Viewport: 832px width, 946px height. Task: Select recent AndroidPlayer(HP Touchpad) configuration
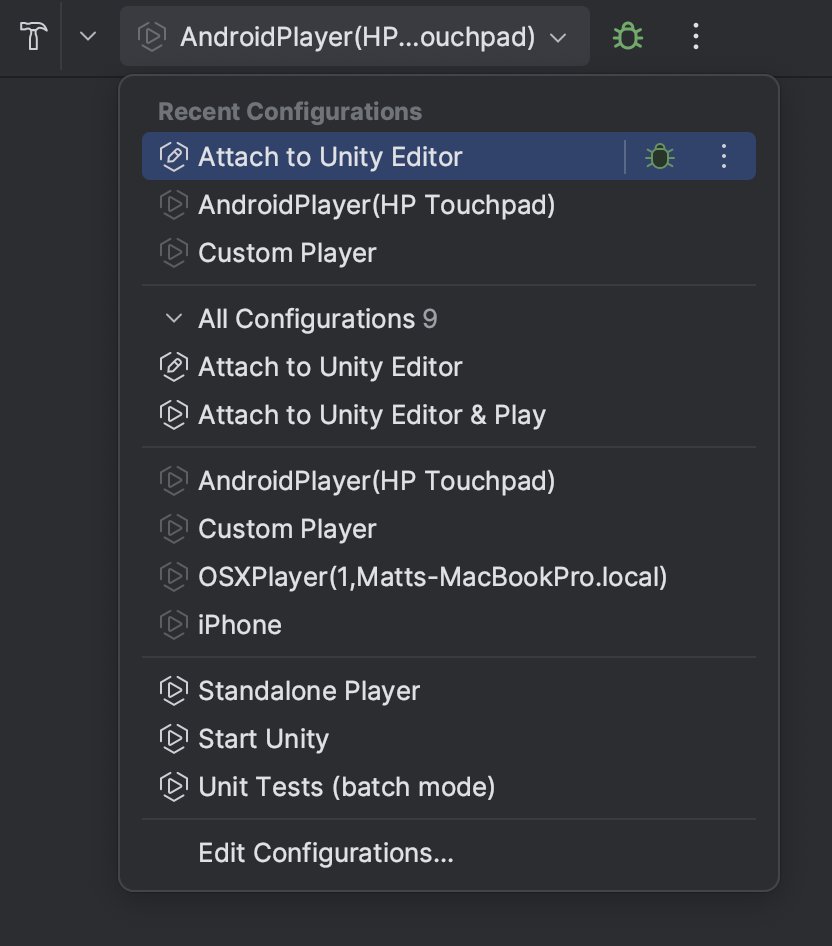click(x=448, y=205)
